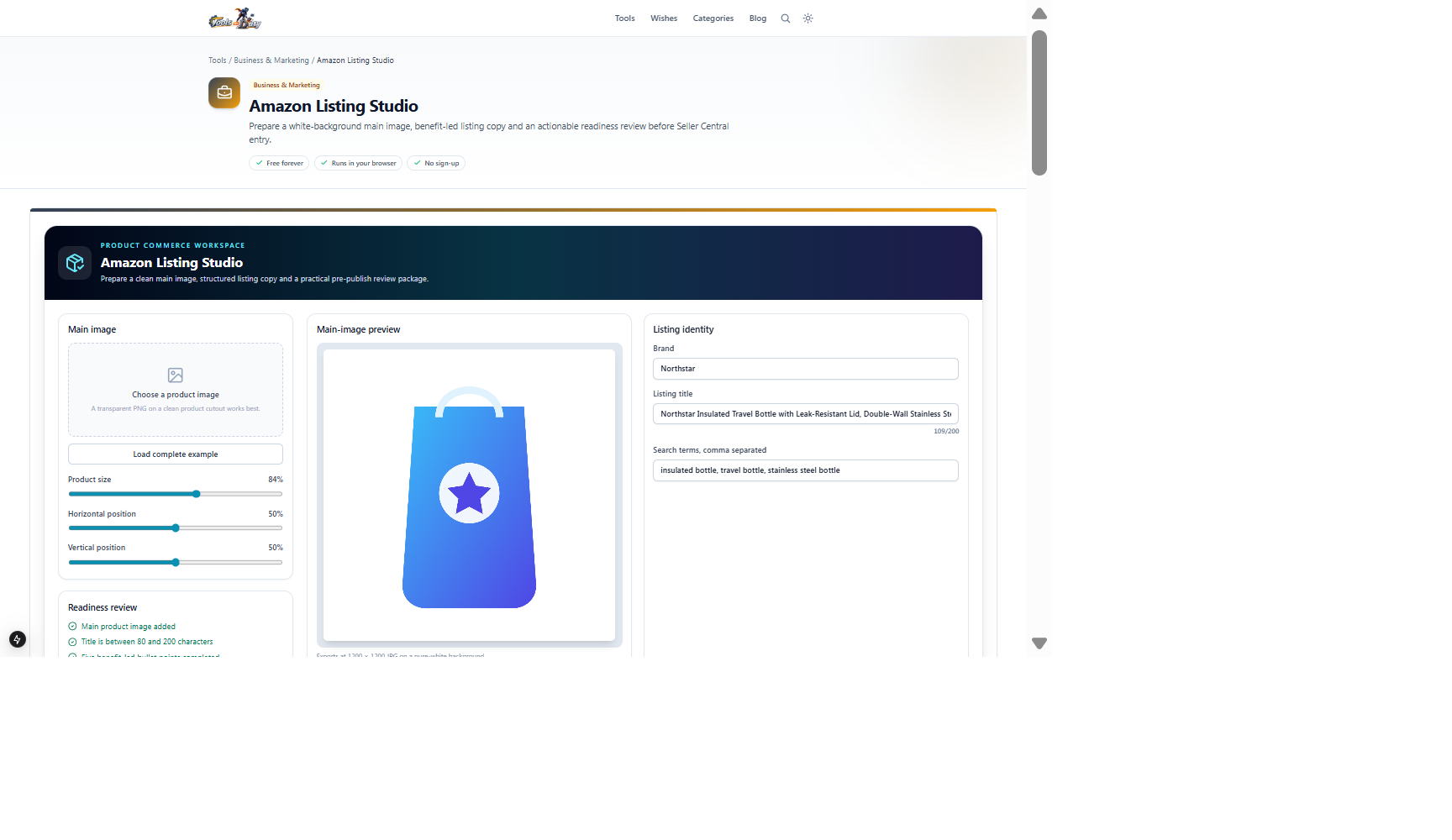Click the page vertical scrollbar thumb

1039,102
